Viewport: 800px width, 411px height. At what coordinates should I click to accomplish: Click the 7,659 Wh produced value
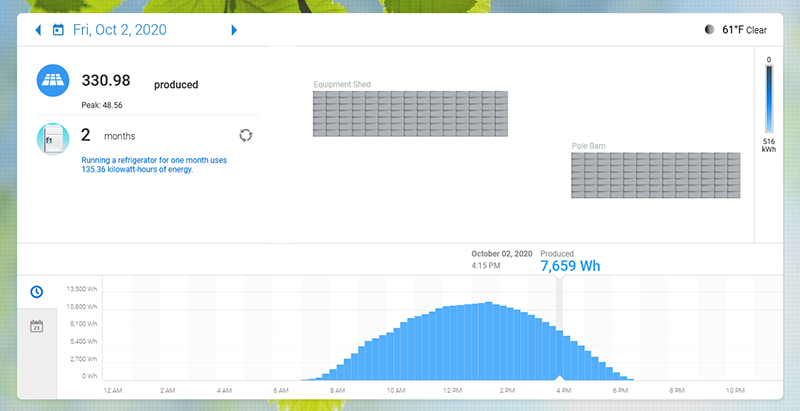[x=571, y=267]
